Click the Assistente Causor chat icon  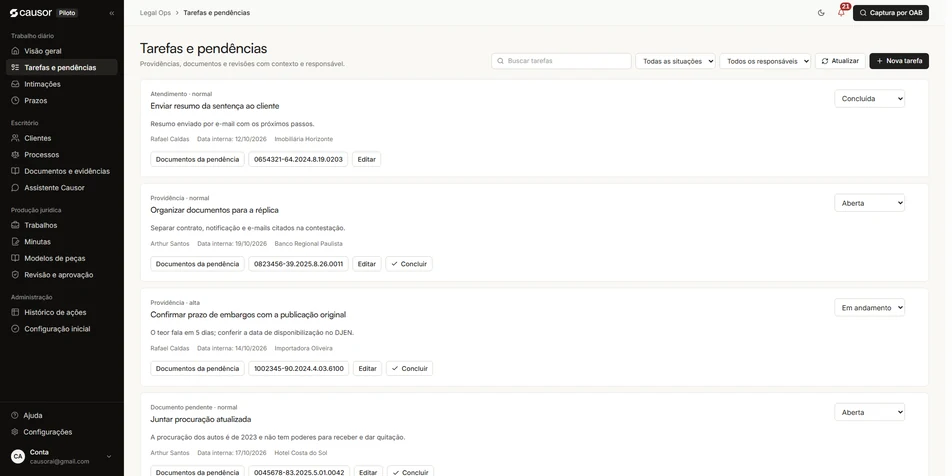[16, 188]
